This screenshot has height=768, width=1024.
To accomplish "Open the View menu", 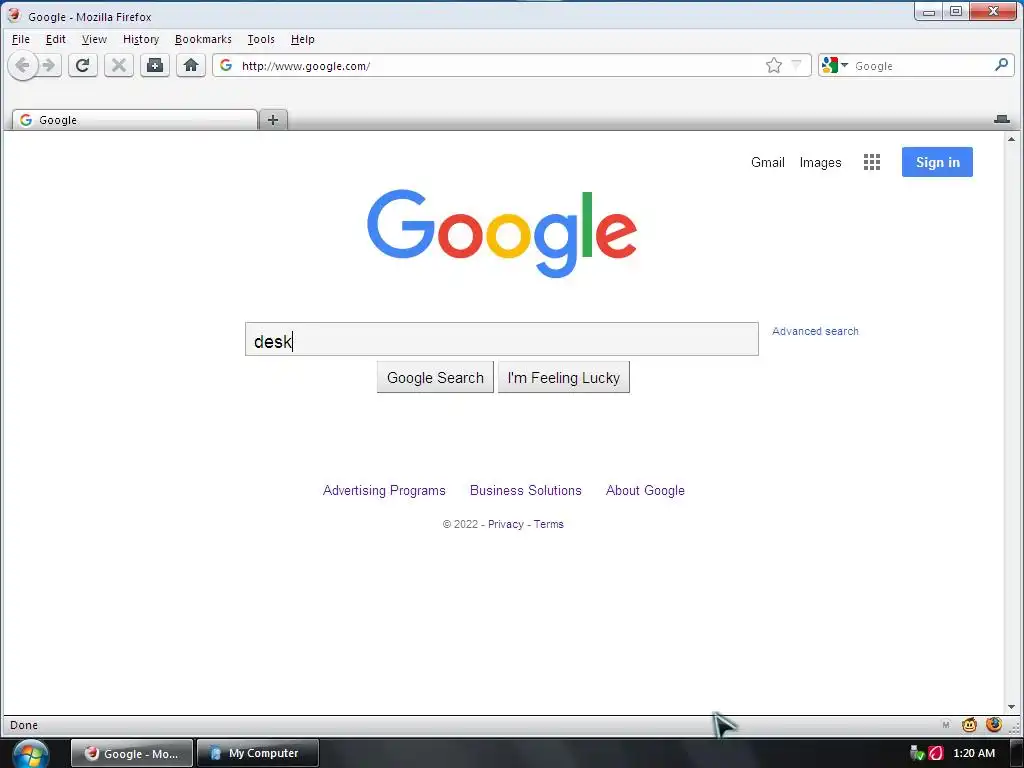I will pos(94,39).
